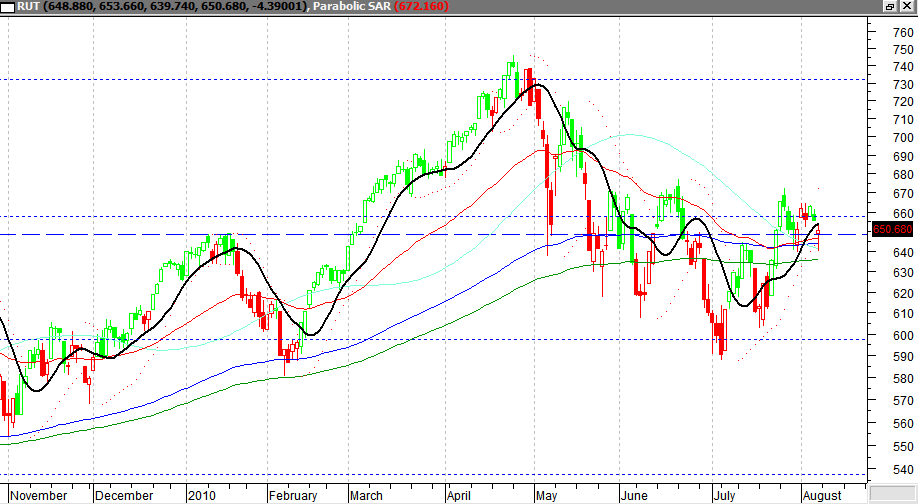The height and width of the screenshot is (504, 918).
Task: Click the 550 price axis label
Action: click(903, 447)
